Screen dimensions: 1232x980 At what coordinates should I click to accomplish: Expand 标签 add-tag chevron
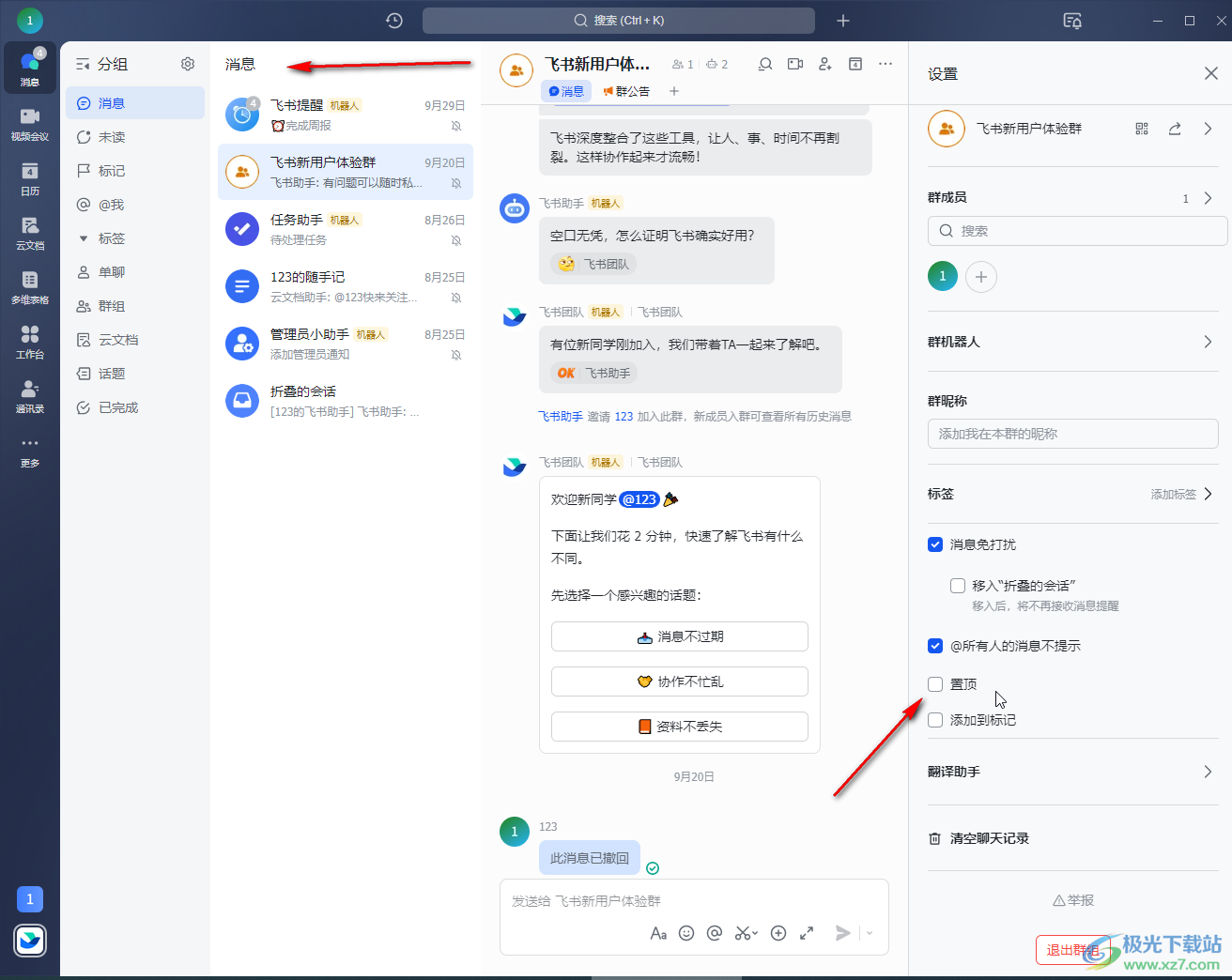(1208, 494)
